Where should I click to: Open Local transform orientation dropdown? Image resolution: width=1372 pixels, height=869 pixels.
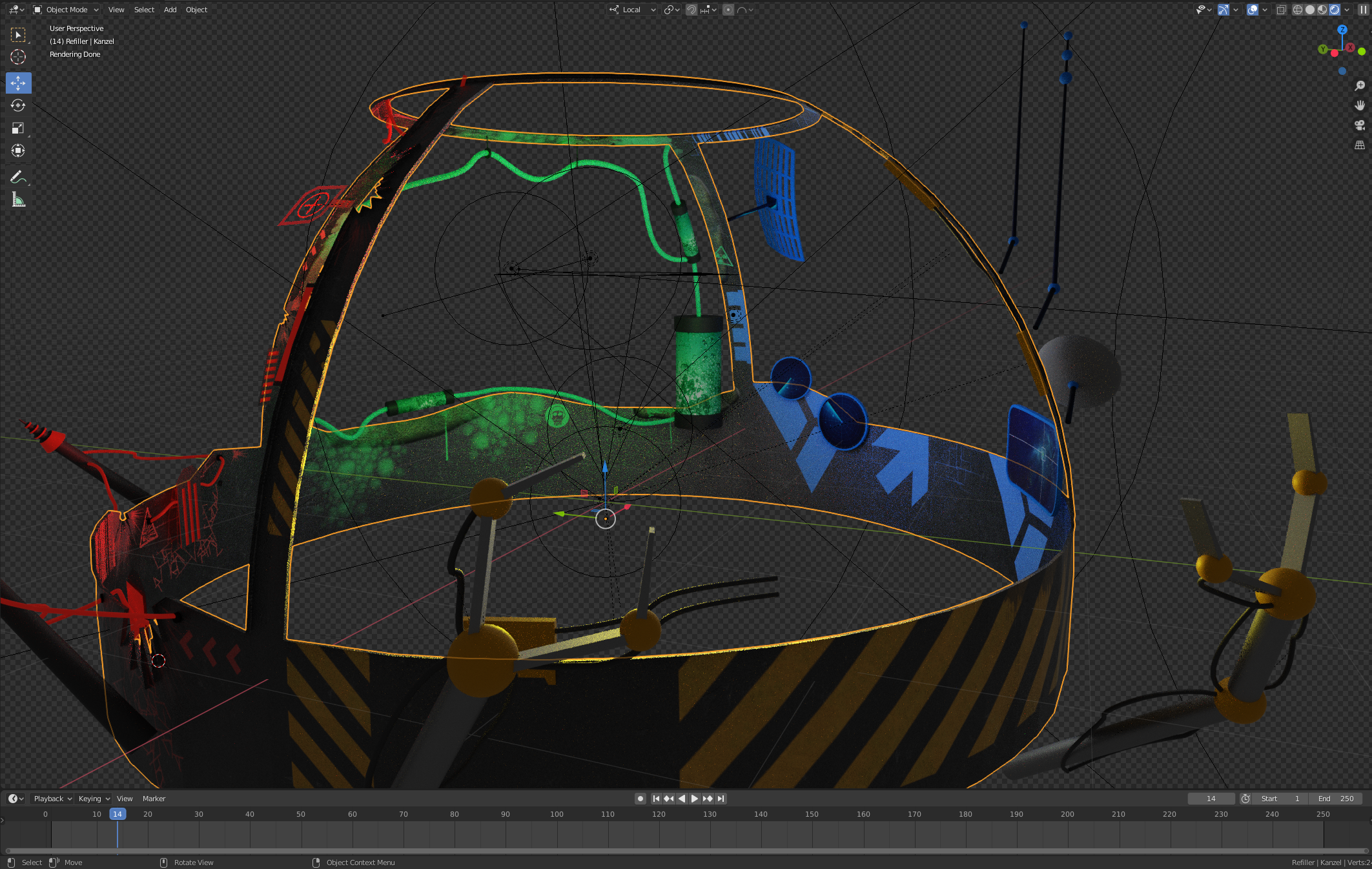(x=633, y=10)
